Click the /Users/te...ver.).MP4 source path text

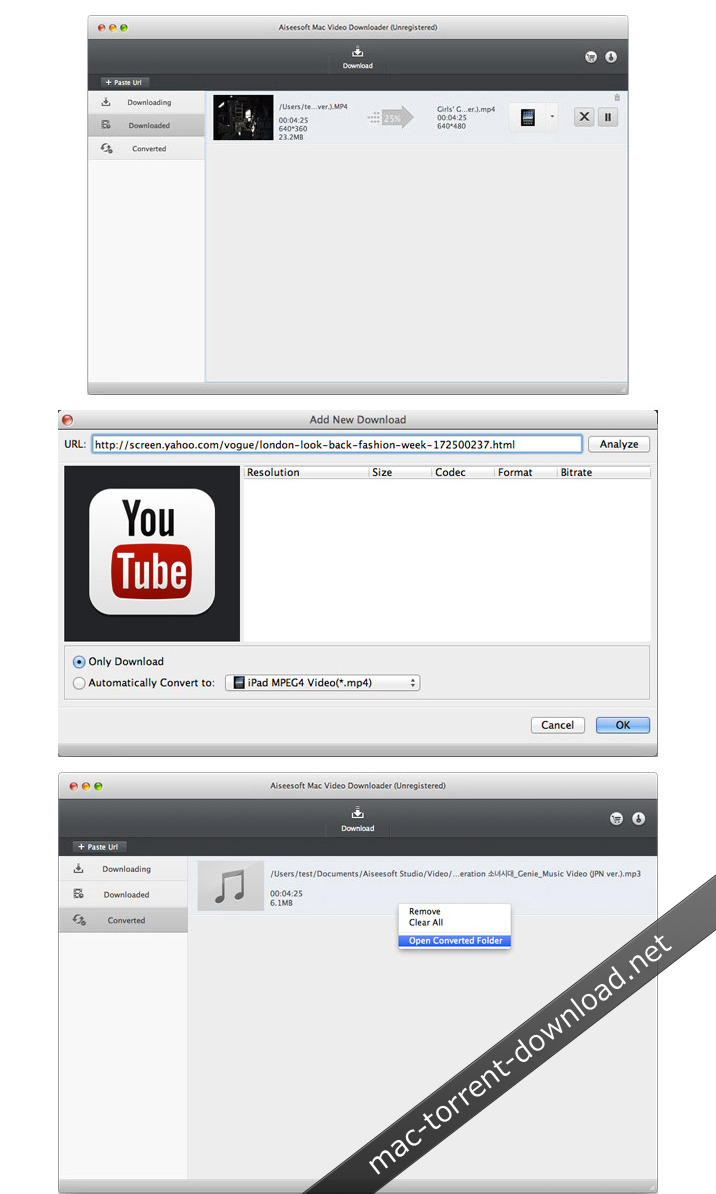pos(313,107)
